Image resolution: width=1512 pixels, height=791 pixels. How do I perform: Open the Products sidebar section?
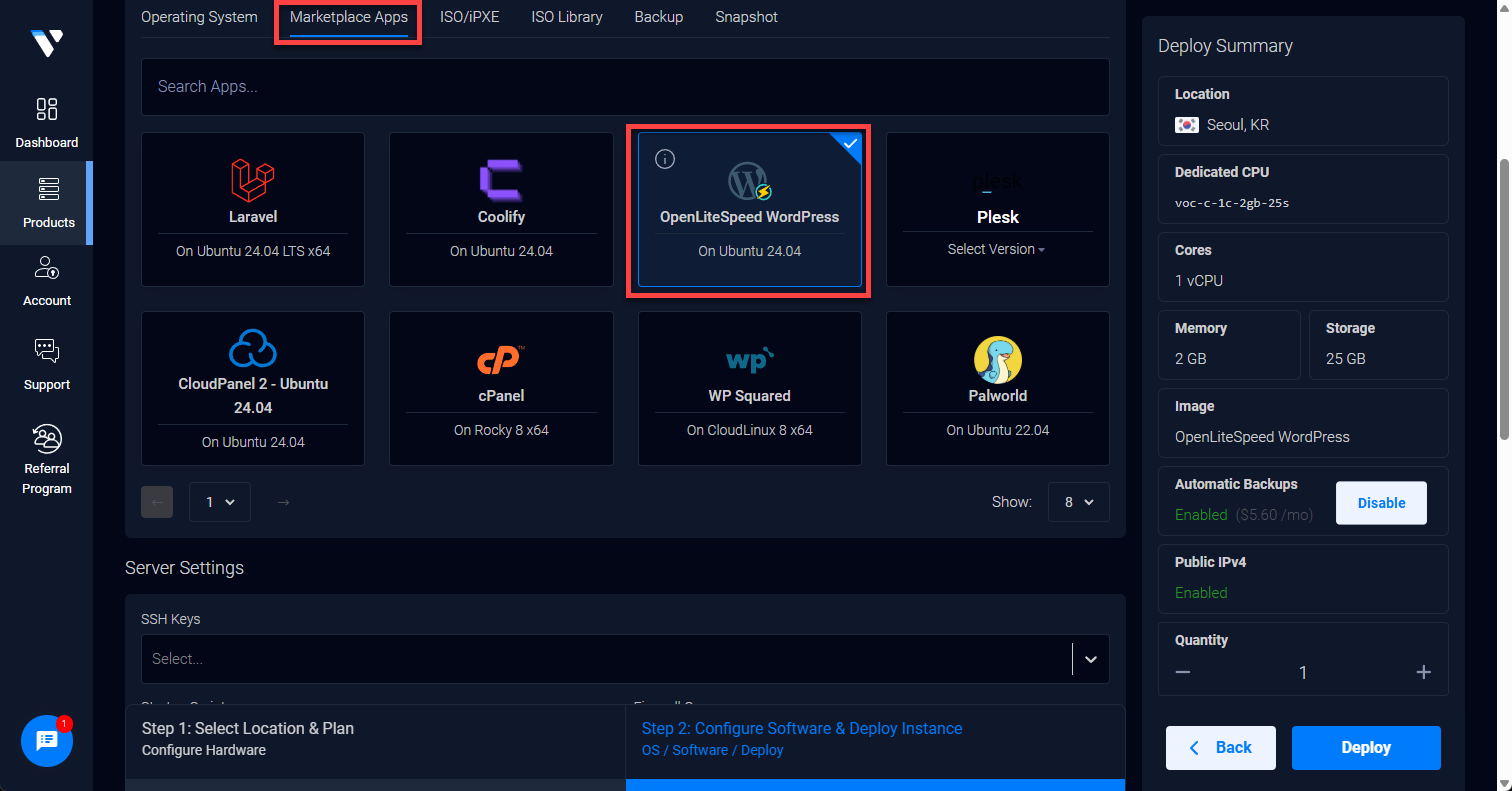click(x=47, y=202)
